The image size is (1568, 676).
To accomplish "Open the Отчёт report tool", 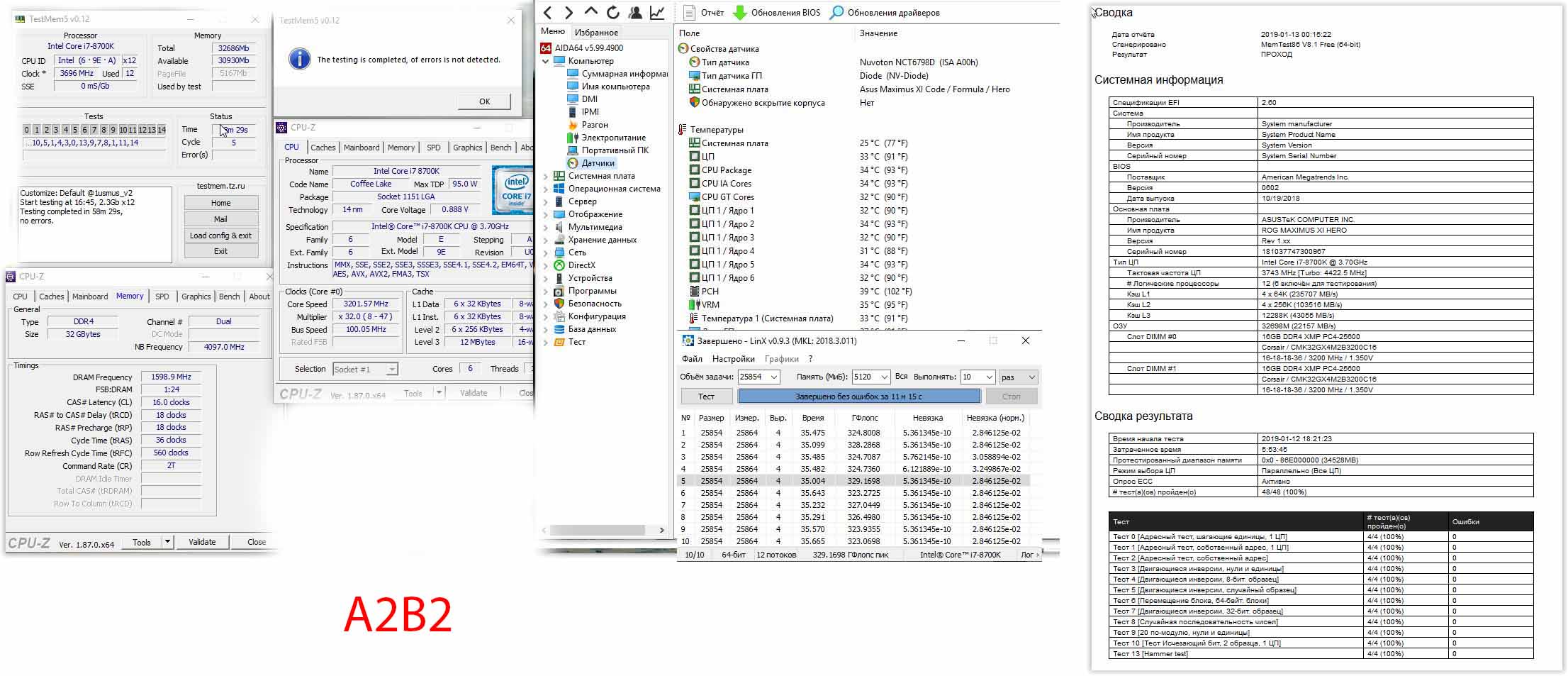I will click(704, 12).
